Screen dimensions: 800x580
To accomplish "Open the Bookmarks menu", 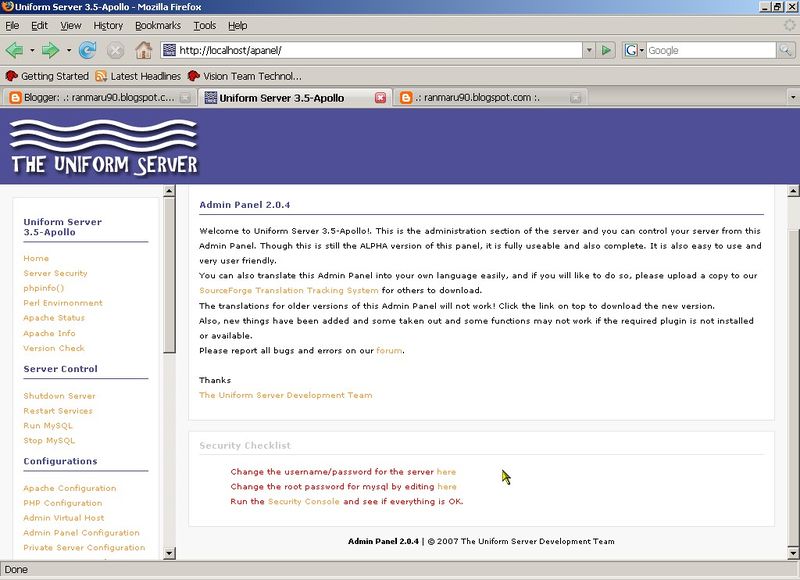I will pos(158,26).
